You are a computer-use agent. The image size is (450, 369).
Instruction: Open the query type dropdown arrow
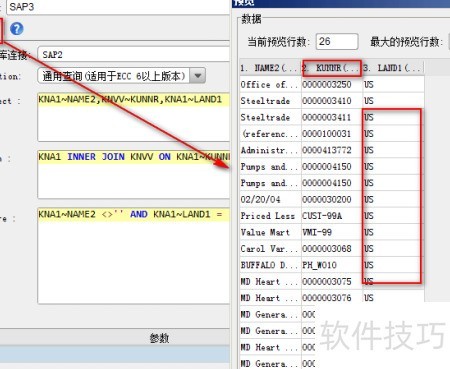(198, 76)
